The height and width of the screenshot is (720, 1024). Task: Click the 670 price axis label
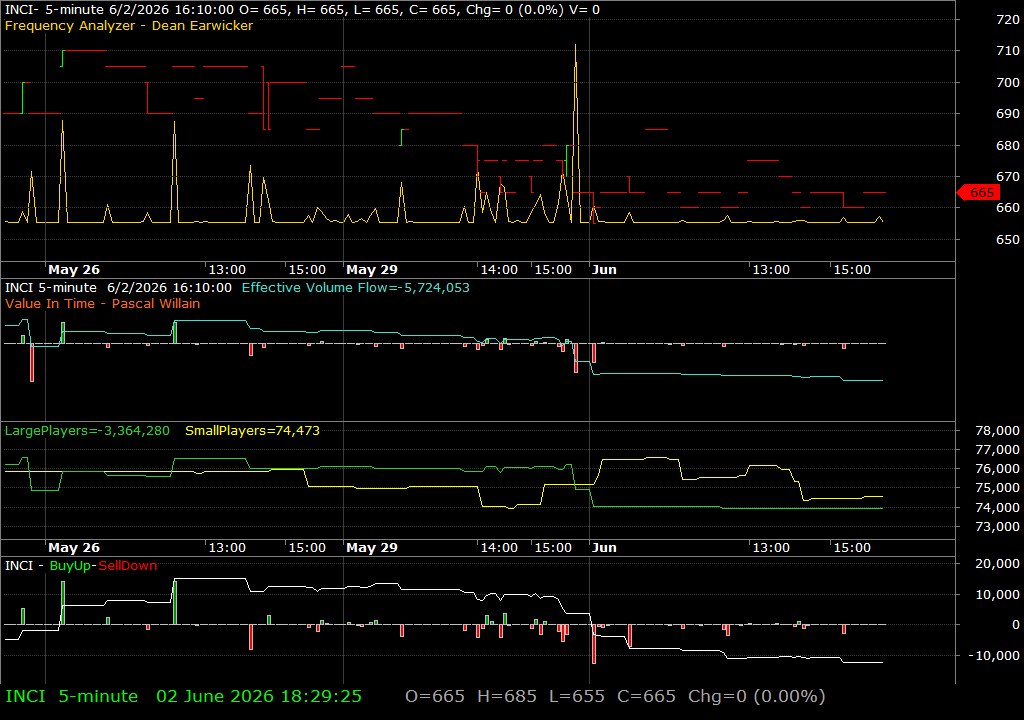click(1008, 176)
